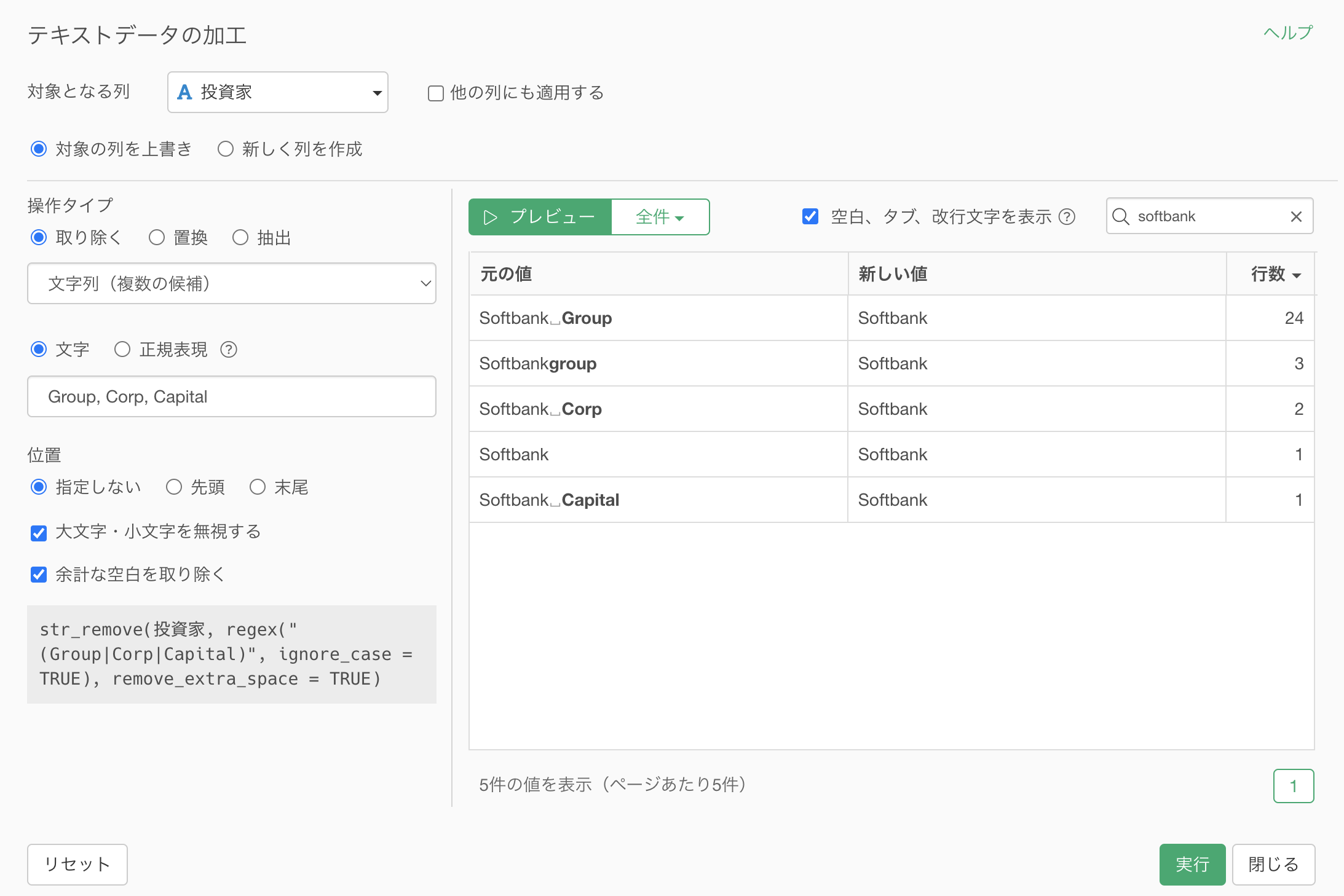The image size is (1344, 896).
Task: Select 対象の列を上書き radio option
Action: pos(39,149)
